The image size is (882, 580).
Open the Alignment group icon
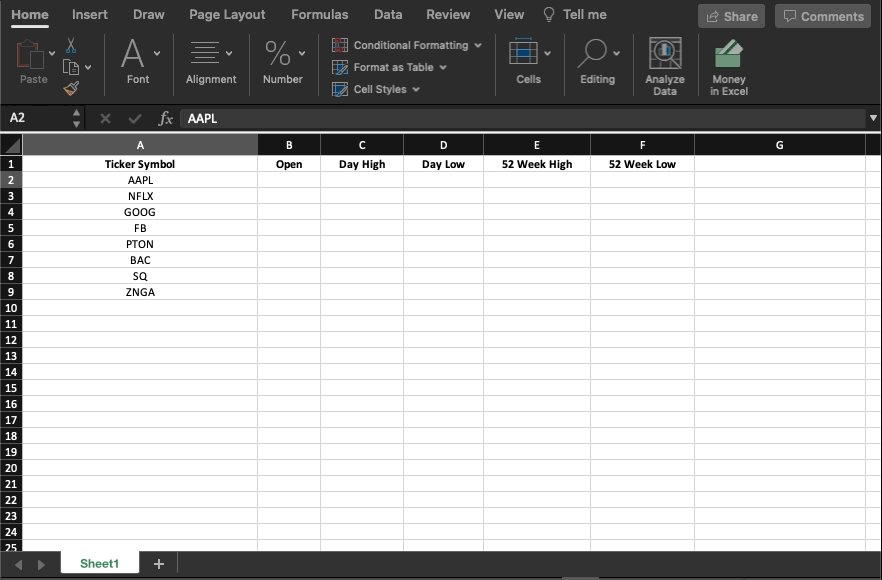[x=205, y=53]
